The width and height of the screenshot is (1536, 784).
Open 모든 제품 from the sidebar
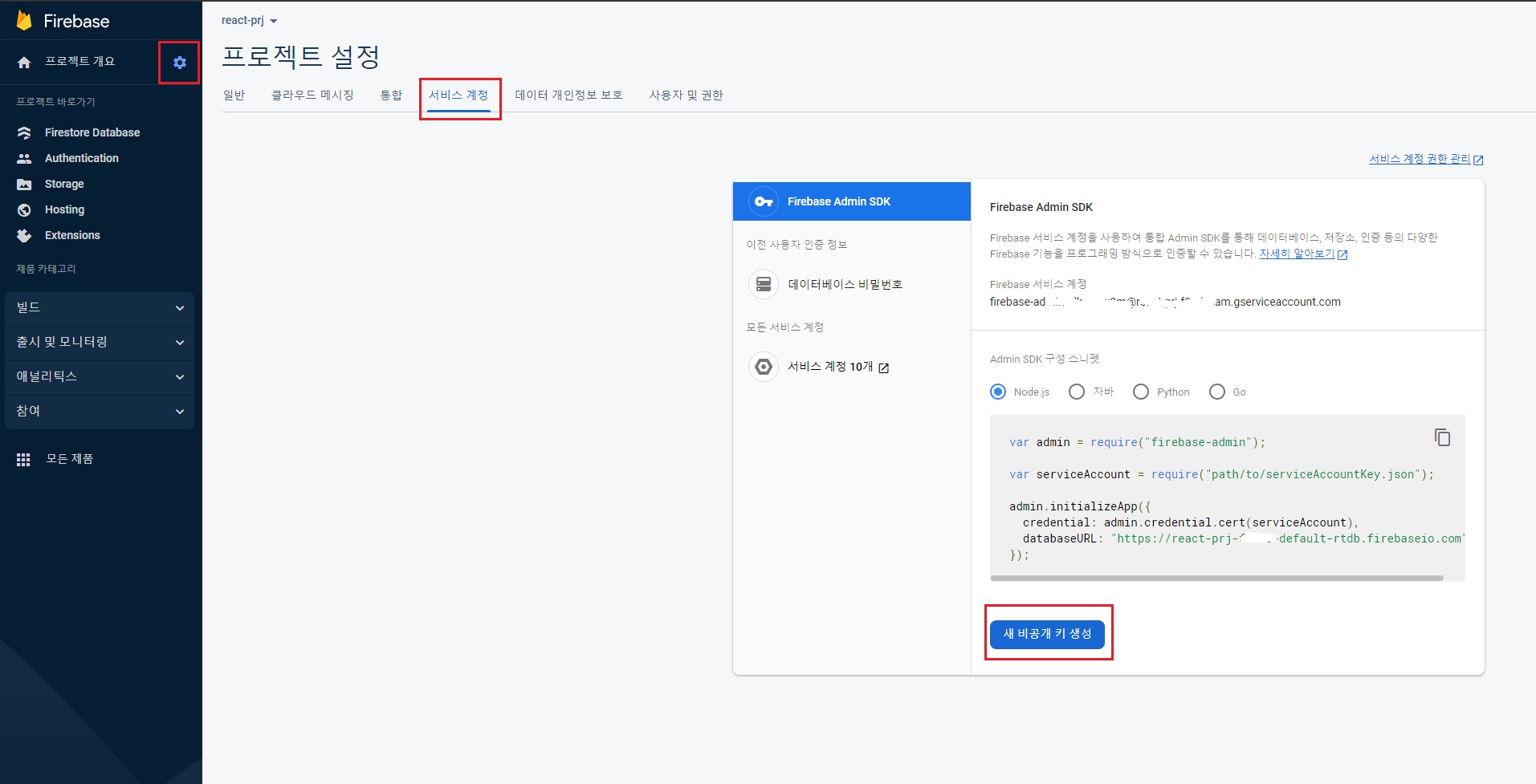pos(69,459)
